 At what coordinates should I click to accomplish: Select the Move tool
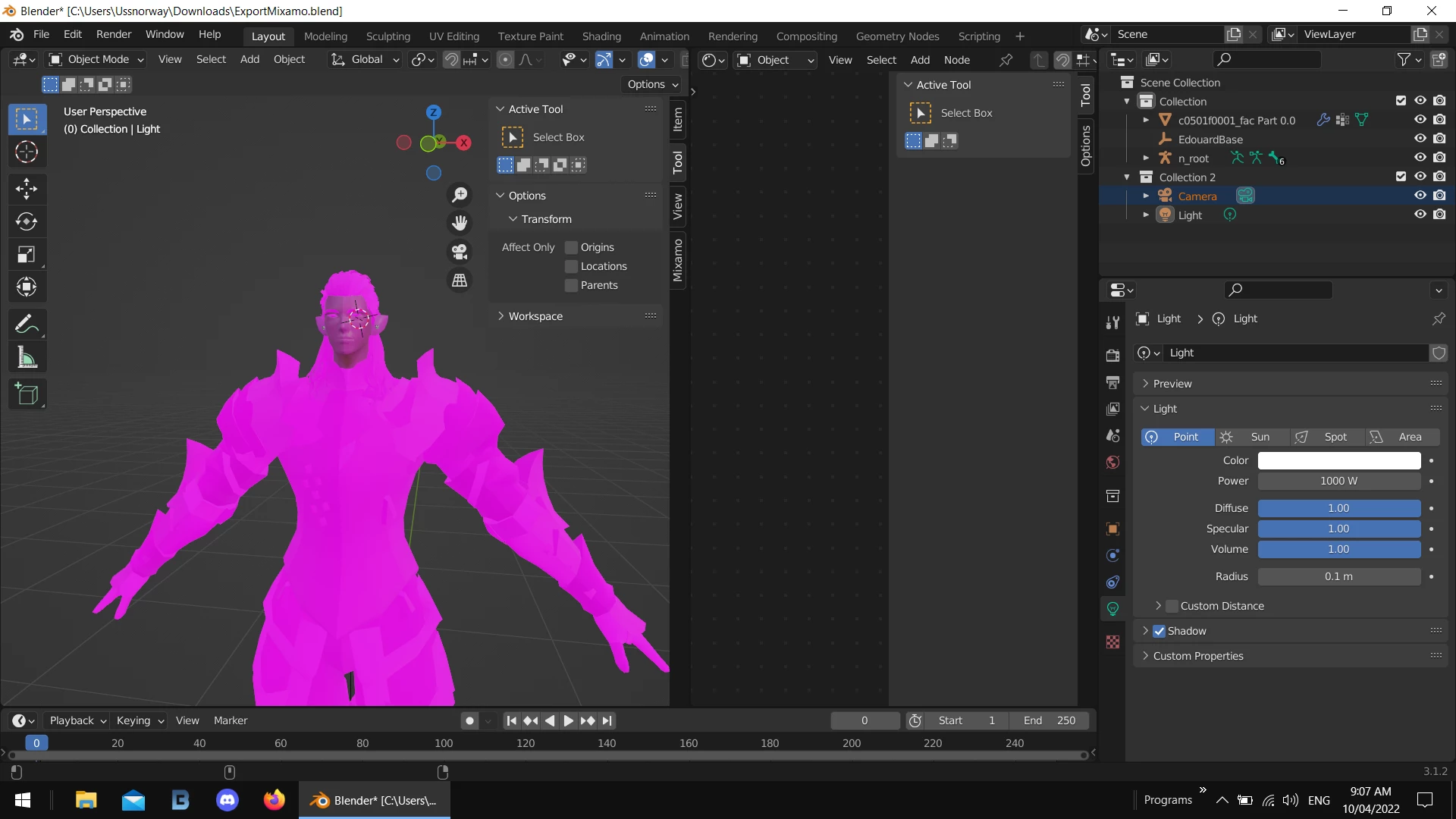pos(27,188)
